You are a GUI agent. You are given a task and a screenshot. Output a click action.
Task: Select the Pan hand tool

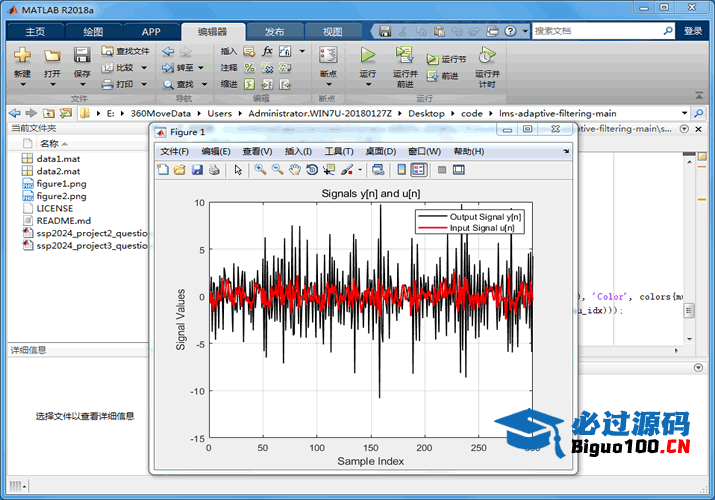(x=295, y=170)
